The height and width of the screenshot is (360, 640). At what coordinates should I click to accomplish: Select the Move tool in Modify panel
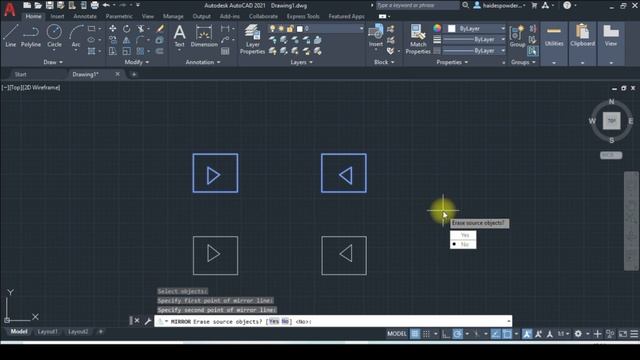point(113,29)
